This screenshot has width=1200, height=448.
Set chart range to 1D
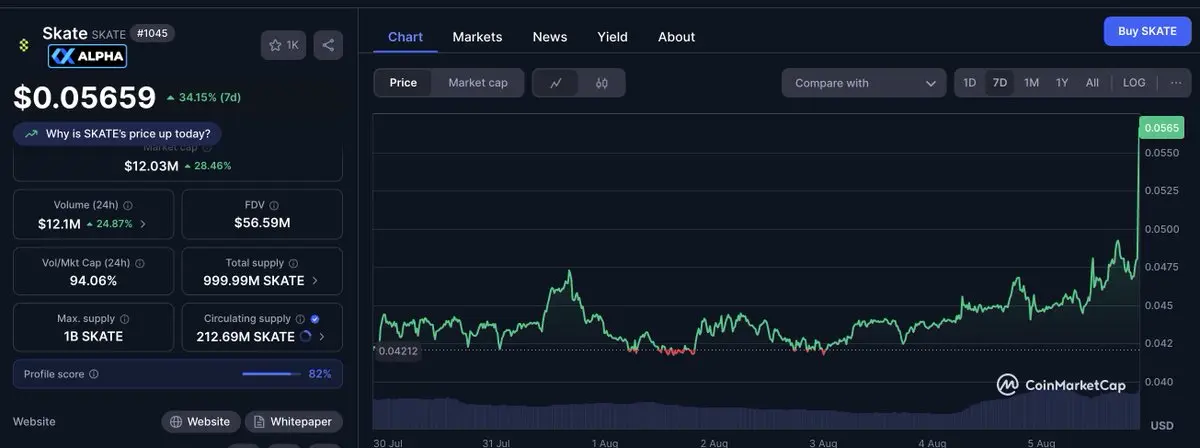pos(969,83)
